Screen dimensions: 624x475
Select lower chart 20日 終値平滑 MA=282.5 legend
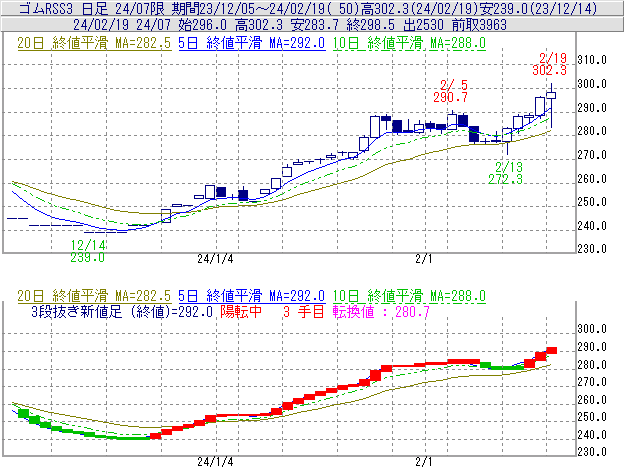(x=94, y=296)
